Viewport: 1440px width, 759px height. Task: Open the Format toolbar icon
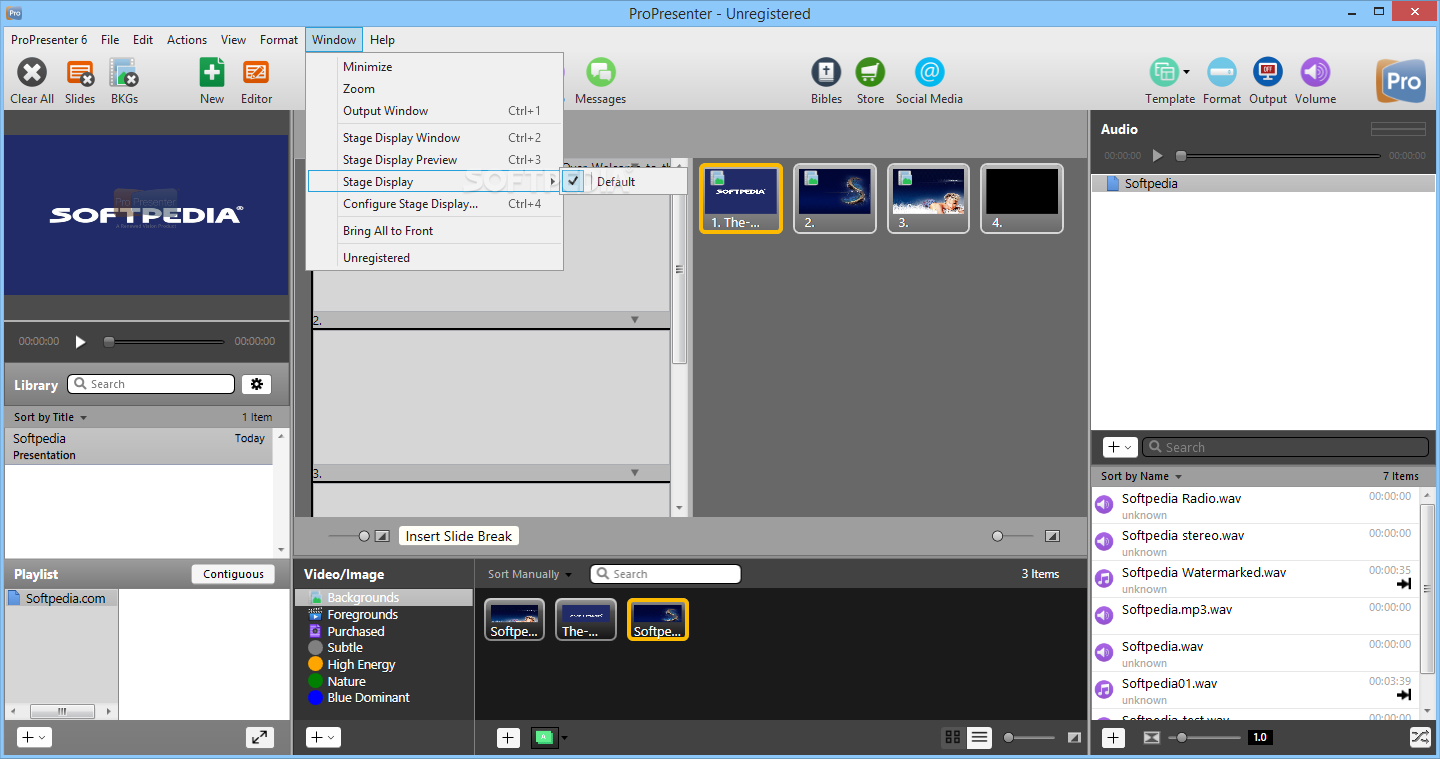[x=1222, y=73]
